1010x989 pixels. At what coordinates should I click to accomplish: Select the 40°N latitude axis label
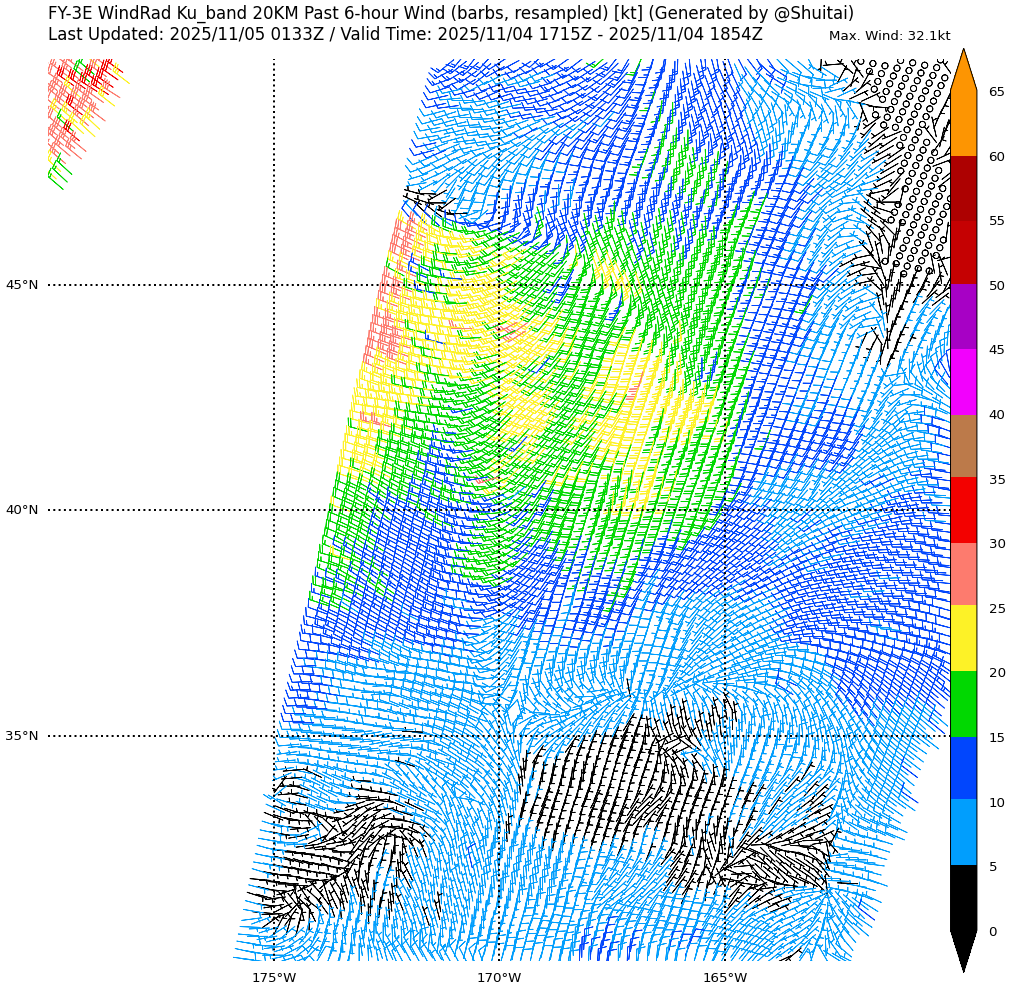pyautogui.click(x=22, y=510)
